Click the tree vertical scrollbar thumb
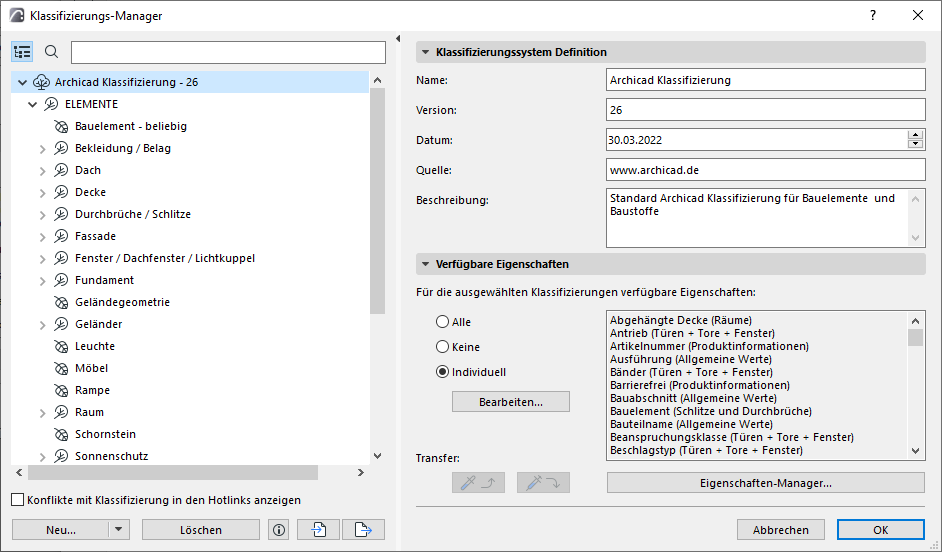Image resolution: width=942 pixels, height=552 pixels. [x=377, y=201]
